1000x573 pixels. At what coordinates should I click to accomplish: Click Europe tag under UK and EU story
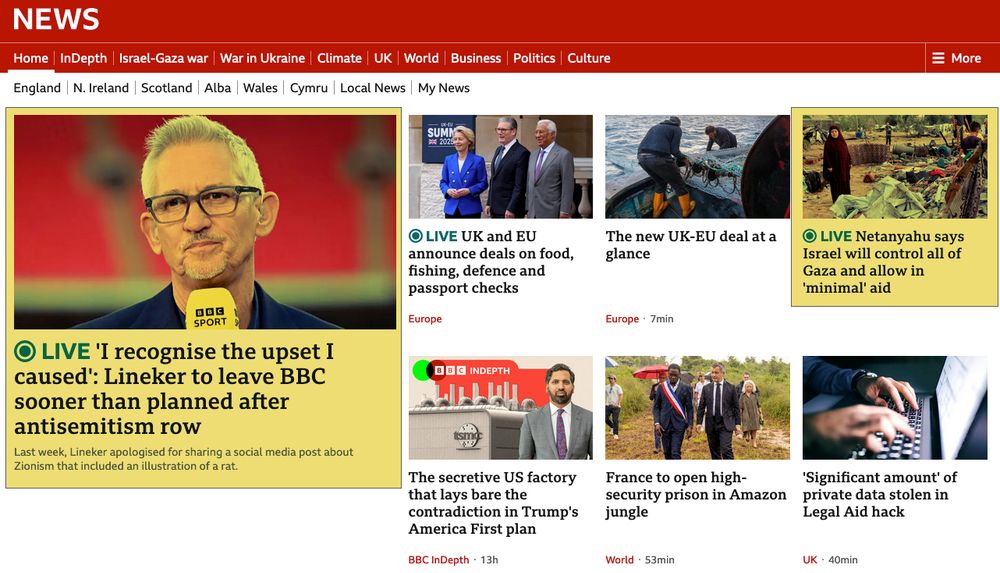pyautogui.click(x=425, y=319)
